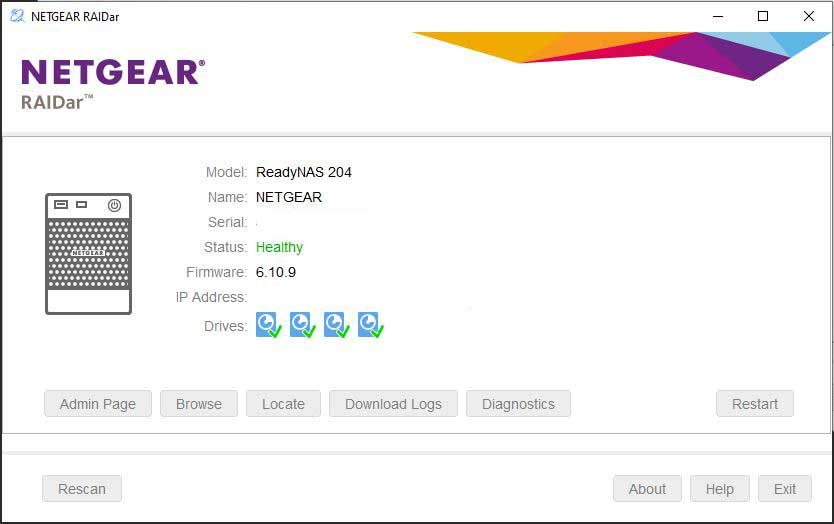Click Locate to identify the NAS

tap(283, 404)
